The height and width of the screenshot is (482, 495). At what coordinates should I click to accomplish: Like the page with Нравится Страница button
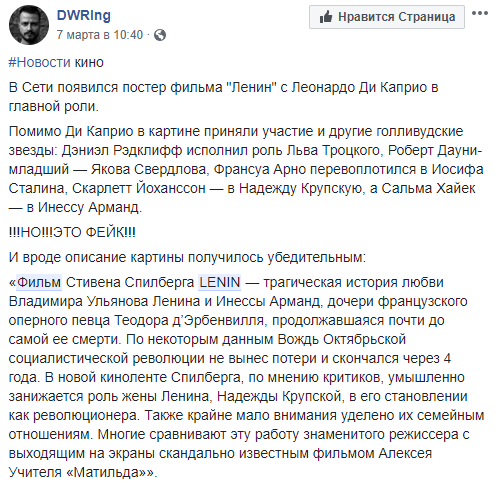pos(387,17)
